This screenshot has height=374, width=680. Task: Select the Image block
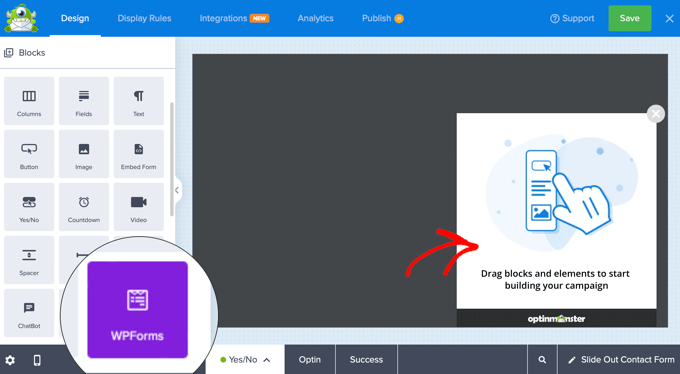pos(84,154)
